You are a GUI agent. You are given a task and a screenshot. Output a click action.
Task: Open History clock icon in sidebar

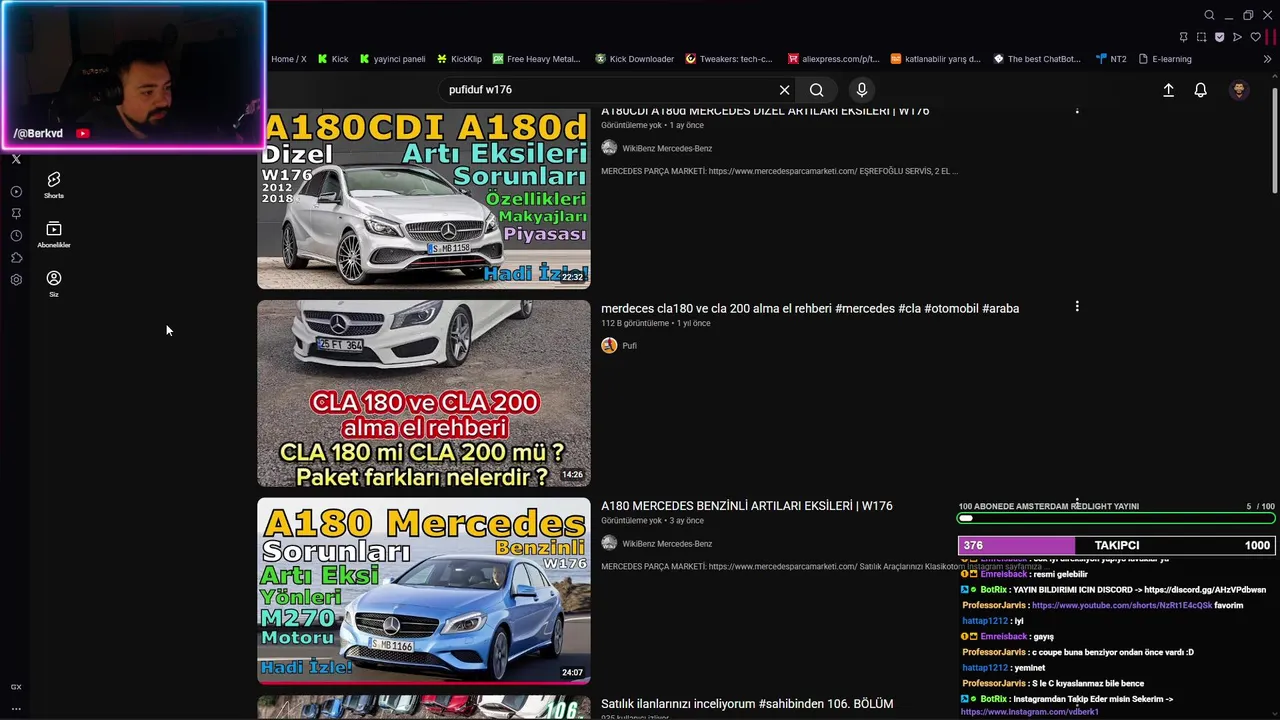(x=16, y=236)
